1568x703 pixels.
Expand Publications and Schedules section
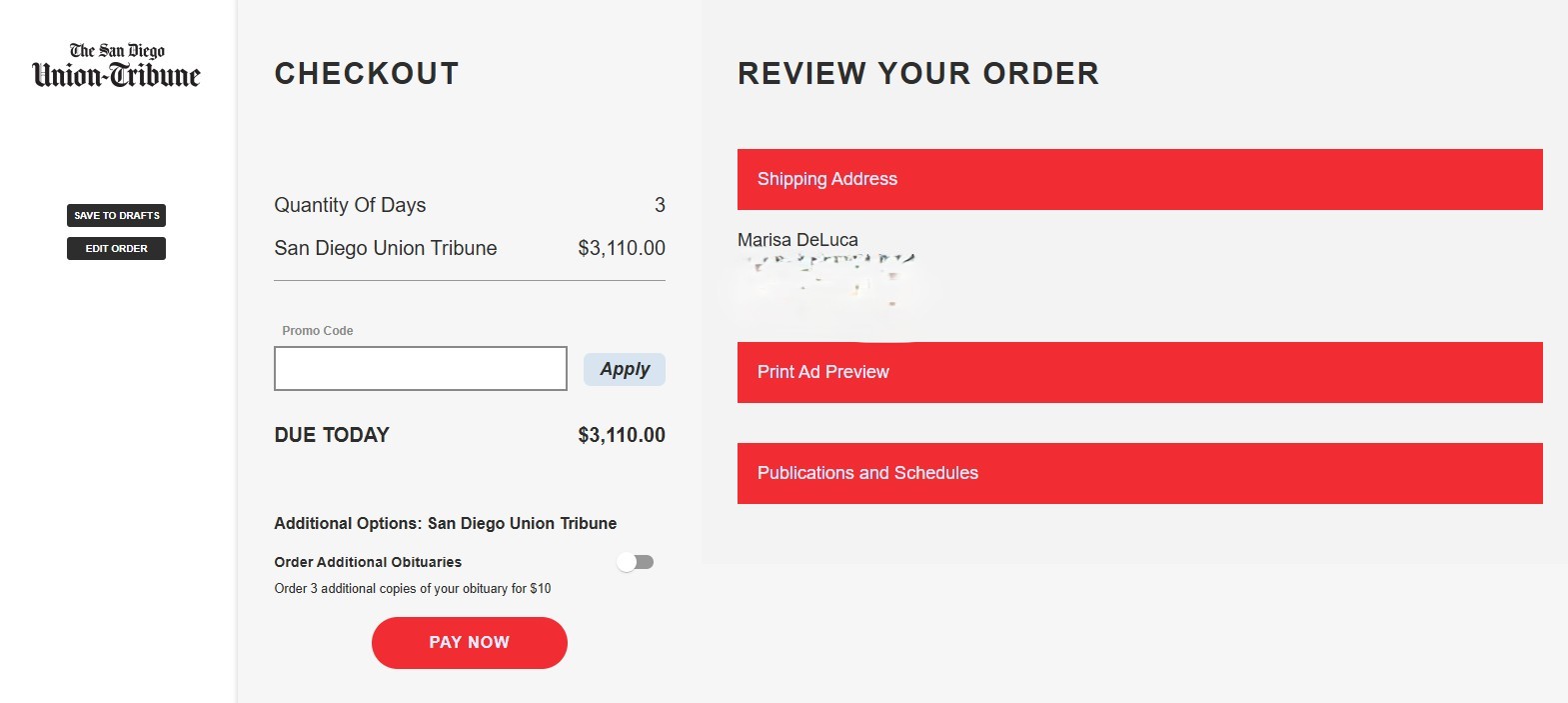point(1139,473)
